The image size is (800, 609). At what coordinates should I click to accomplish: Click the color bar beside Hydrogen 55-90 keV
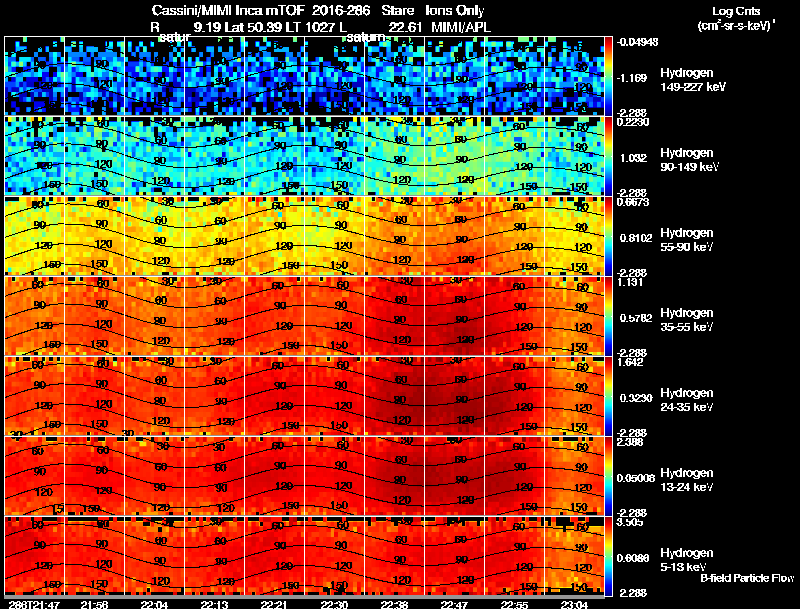pyautogui.click(x=608, y=236)
